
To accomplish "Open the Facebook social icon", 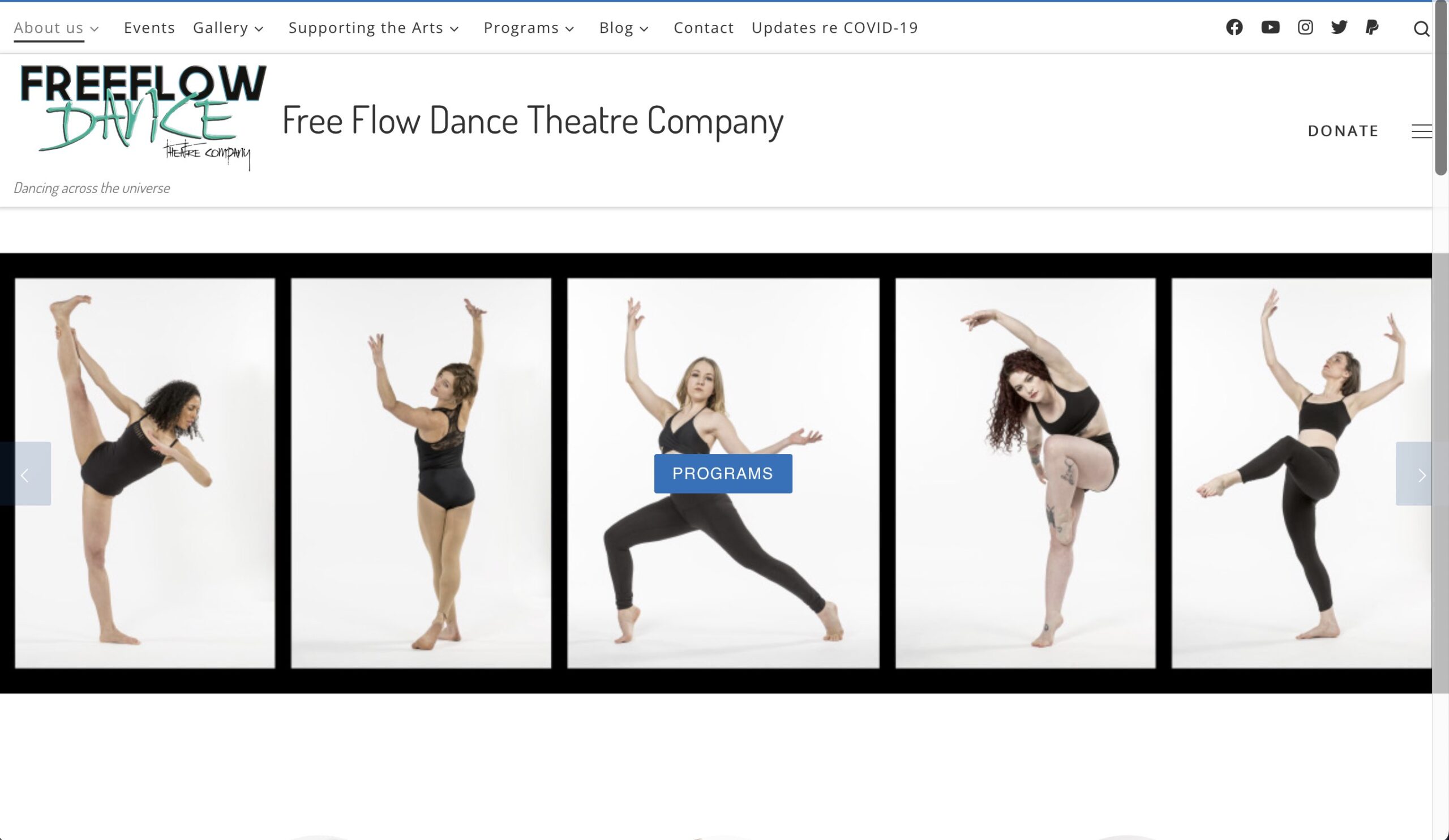I will coord(1234,27).
